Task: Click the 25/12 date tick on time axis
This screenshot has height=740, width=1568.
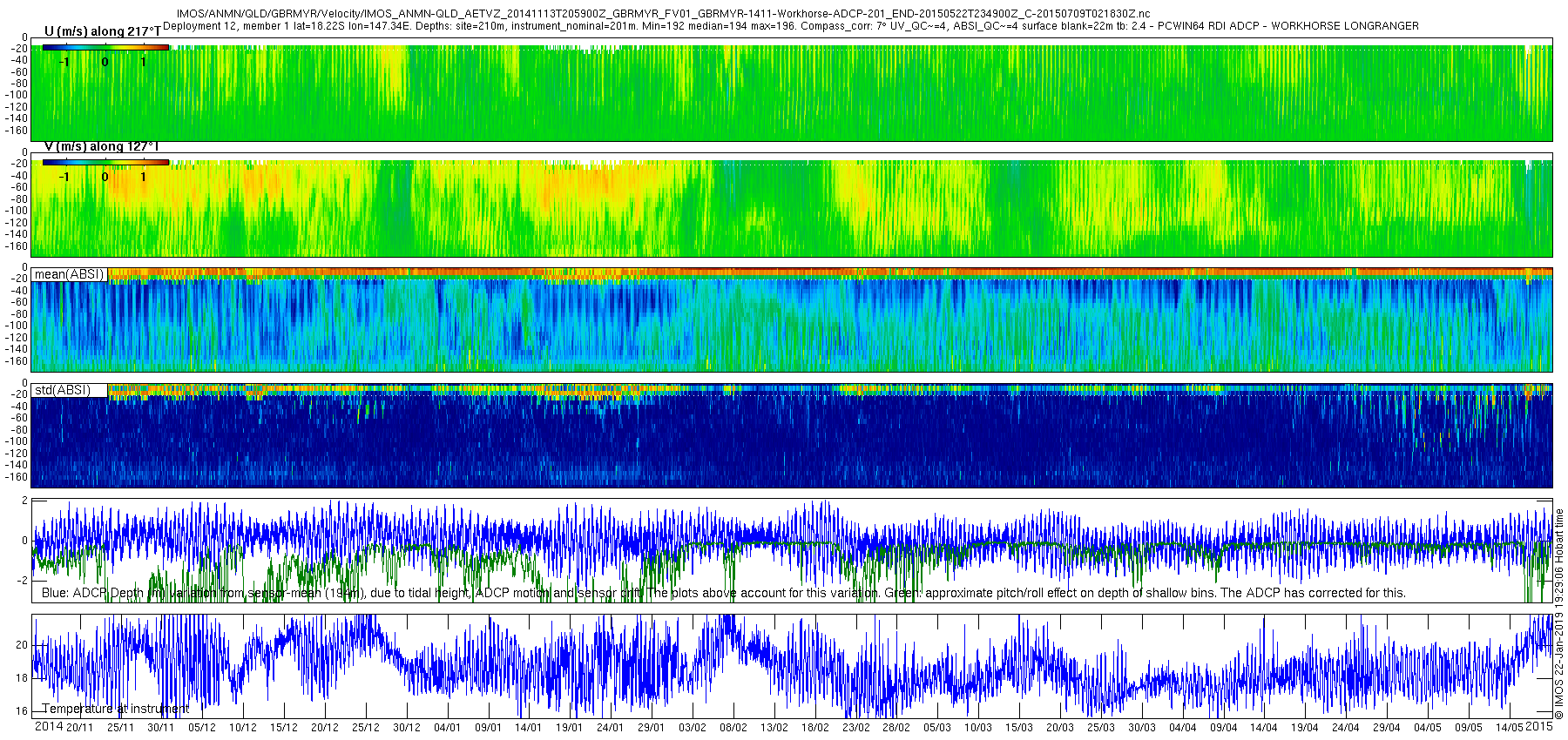Action: (365, 727)
